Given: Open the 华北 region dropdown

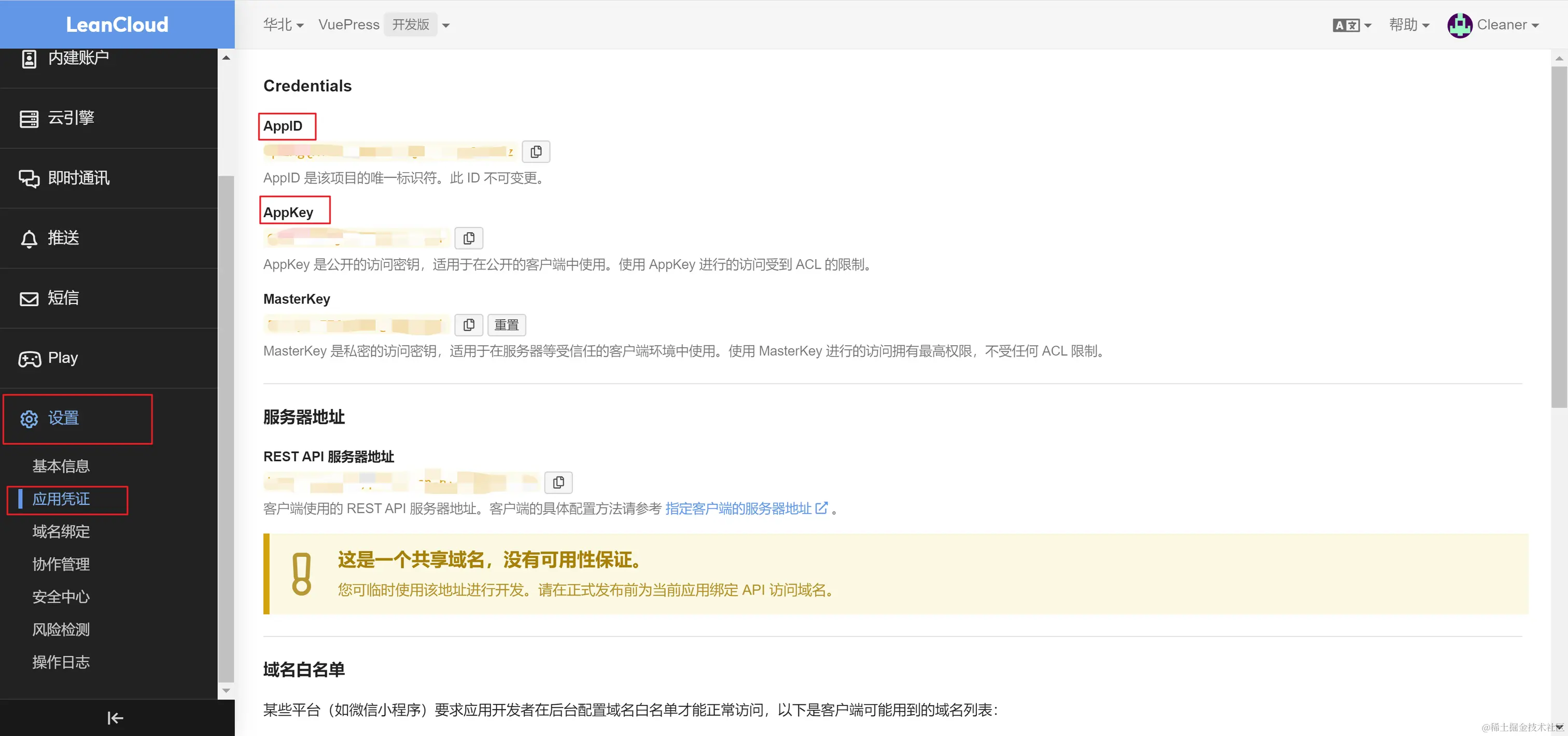Looking at the screenshot, I should click(284, 24).
